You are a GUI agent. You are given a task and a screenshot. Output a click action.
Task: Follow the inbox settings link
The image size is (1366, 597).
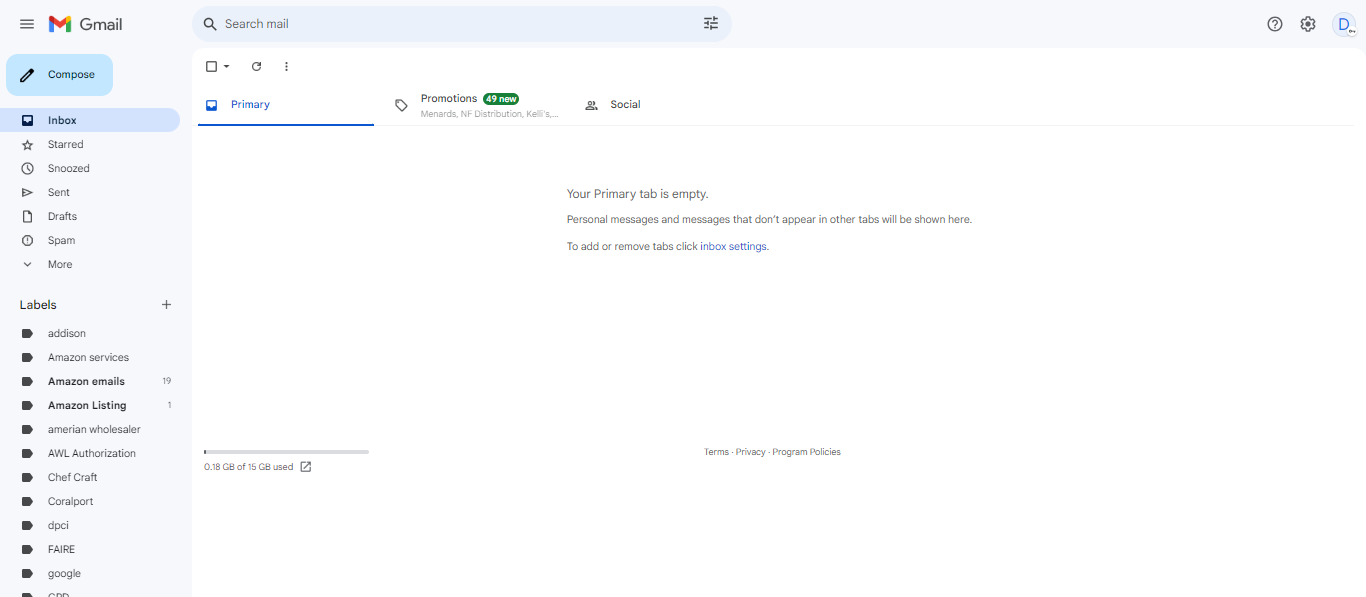(733, 247)
